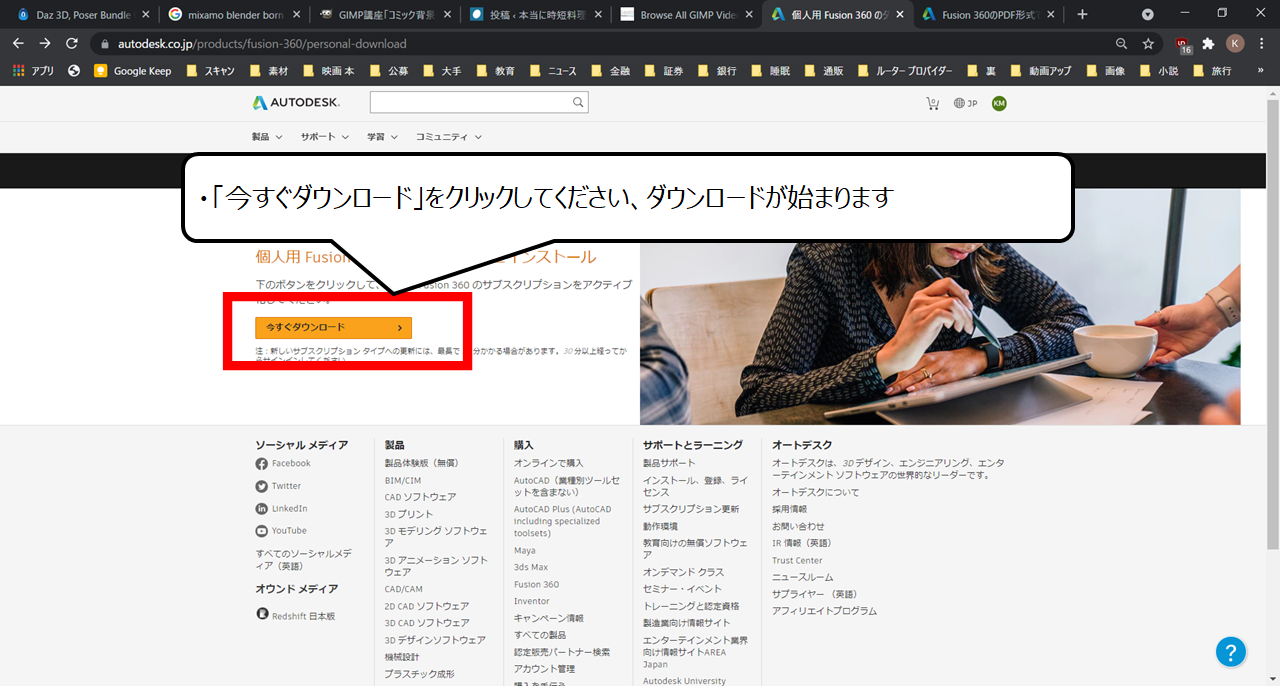
Task: Open the Facebook social link
Action: pos(283,464)
